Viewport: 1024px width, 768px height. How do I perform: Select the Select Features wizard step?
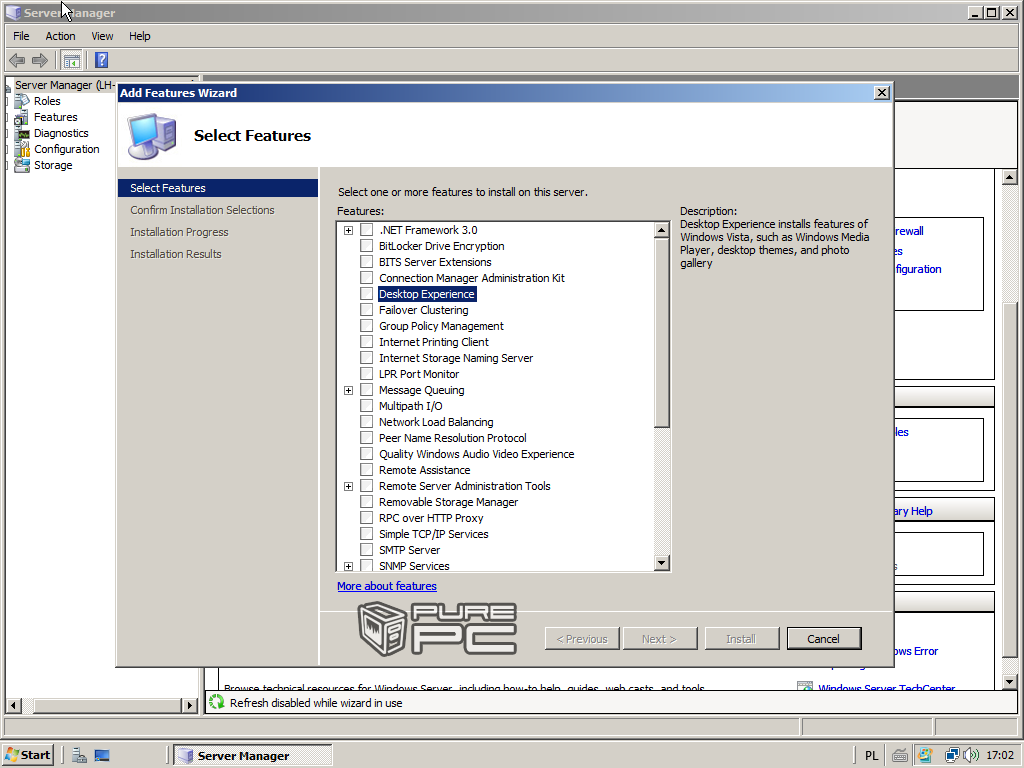coord(217,188)
